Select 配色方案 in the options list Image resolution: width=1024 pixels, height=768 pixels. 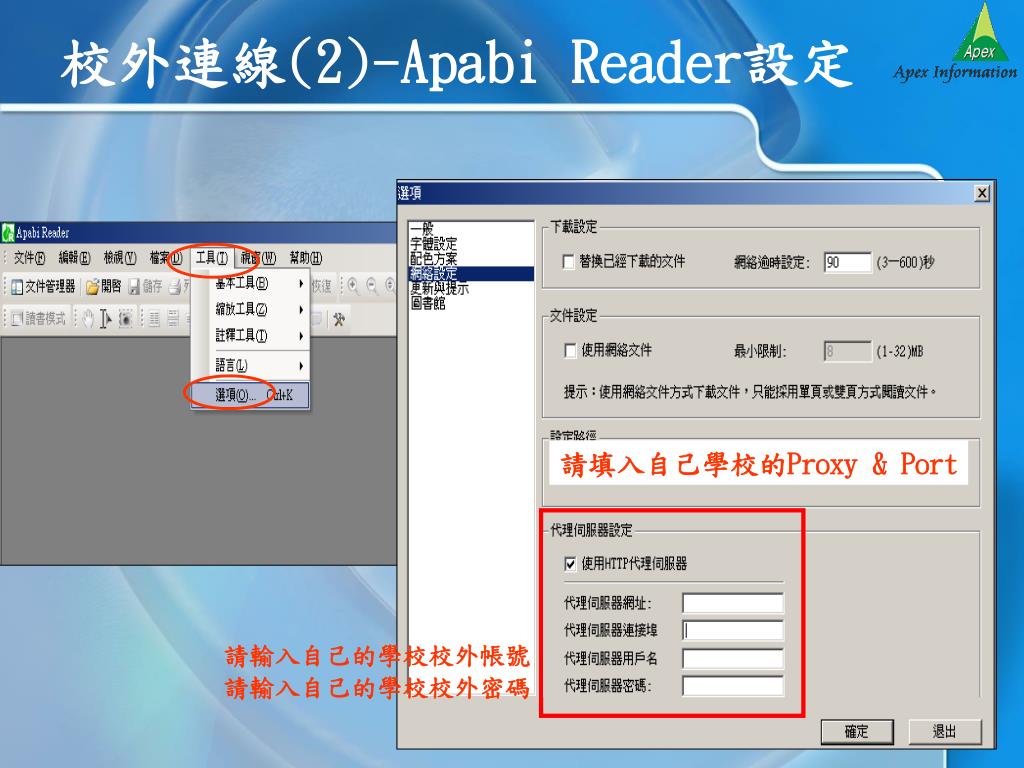(x=471, y=259)
